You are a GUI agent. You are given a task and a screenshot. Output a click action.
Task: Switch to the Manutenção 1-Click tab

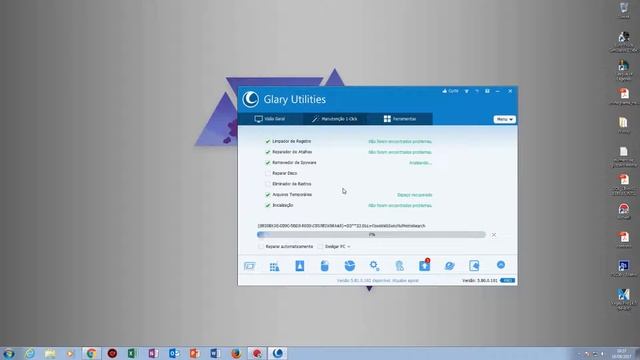(x=335, y=119)
